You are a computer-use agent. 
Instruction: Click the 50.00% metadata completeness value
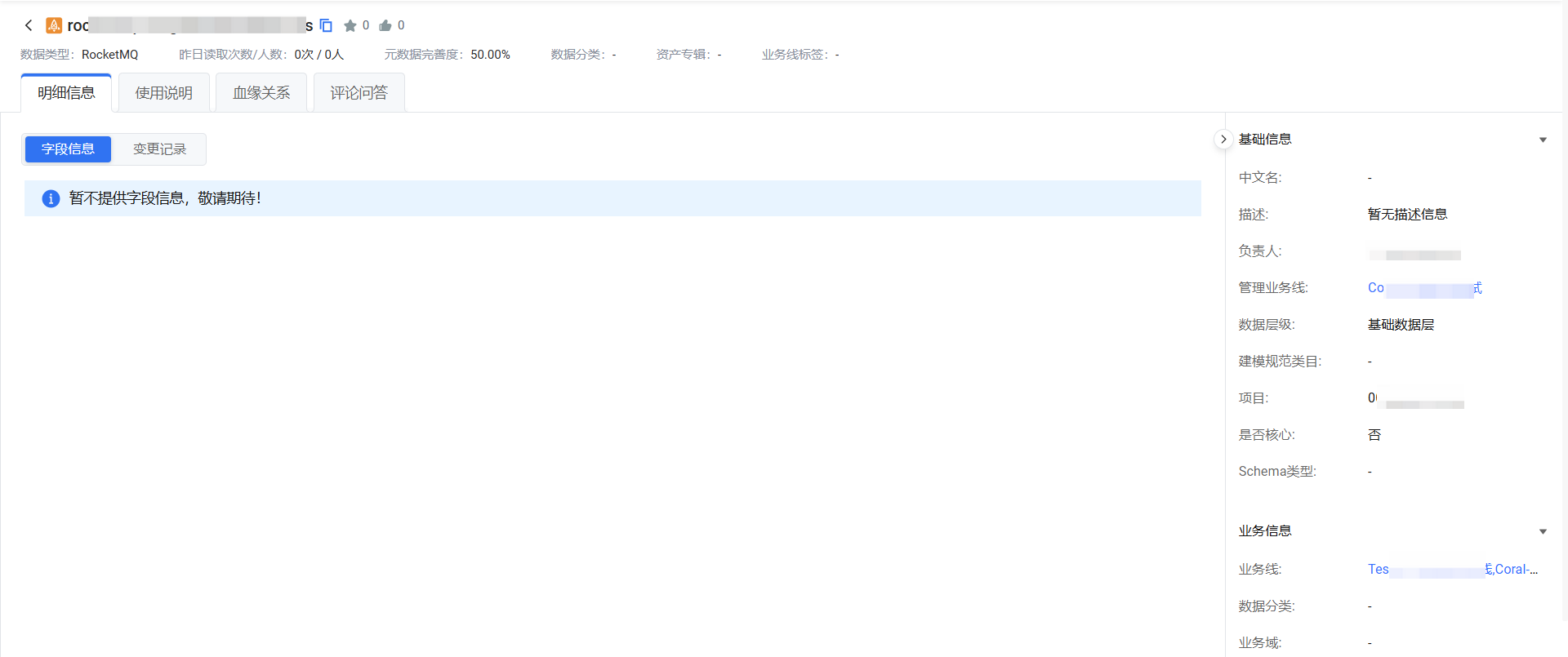490,55
